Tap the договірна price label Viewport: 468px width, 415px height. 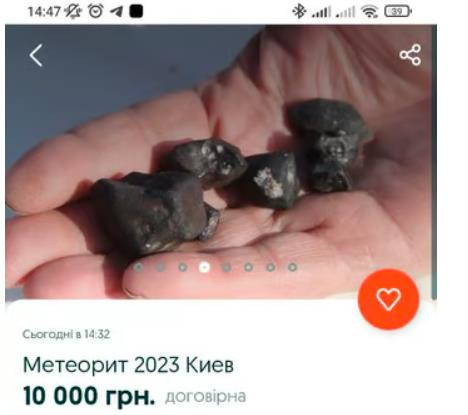point(206,397)
